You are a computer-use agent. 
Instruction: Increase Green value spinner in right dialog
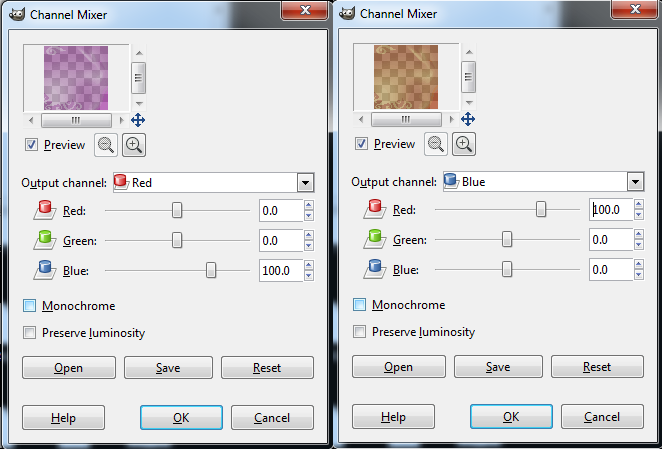[639, 235]
